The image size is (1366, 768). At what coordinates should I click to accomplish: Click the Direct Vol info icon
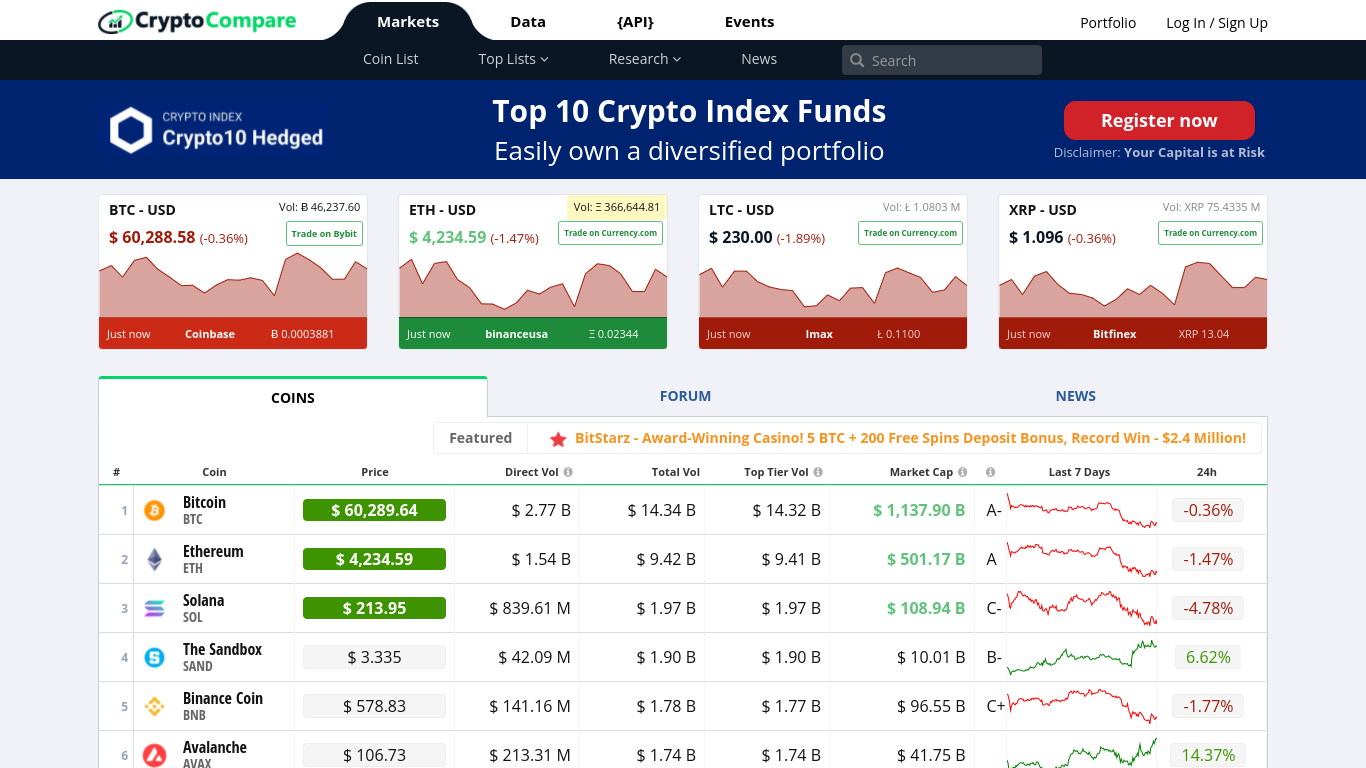click(x=568, y=472)
